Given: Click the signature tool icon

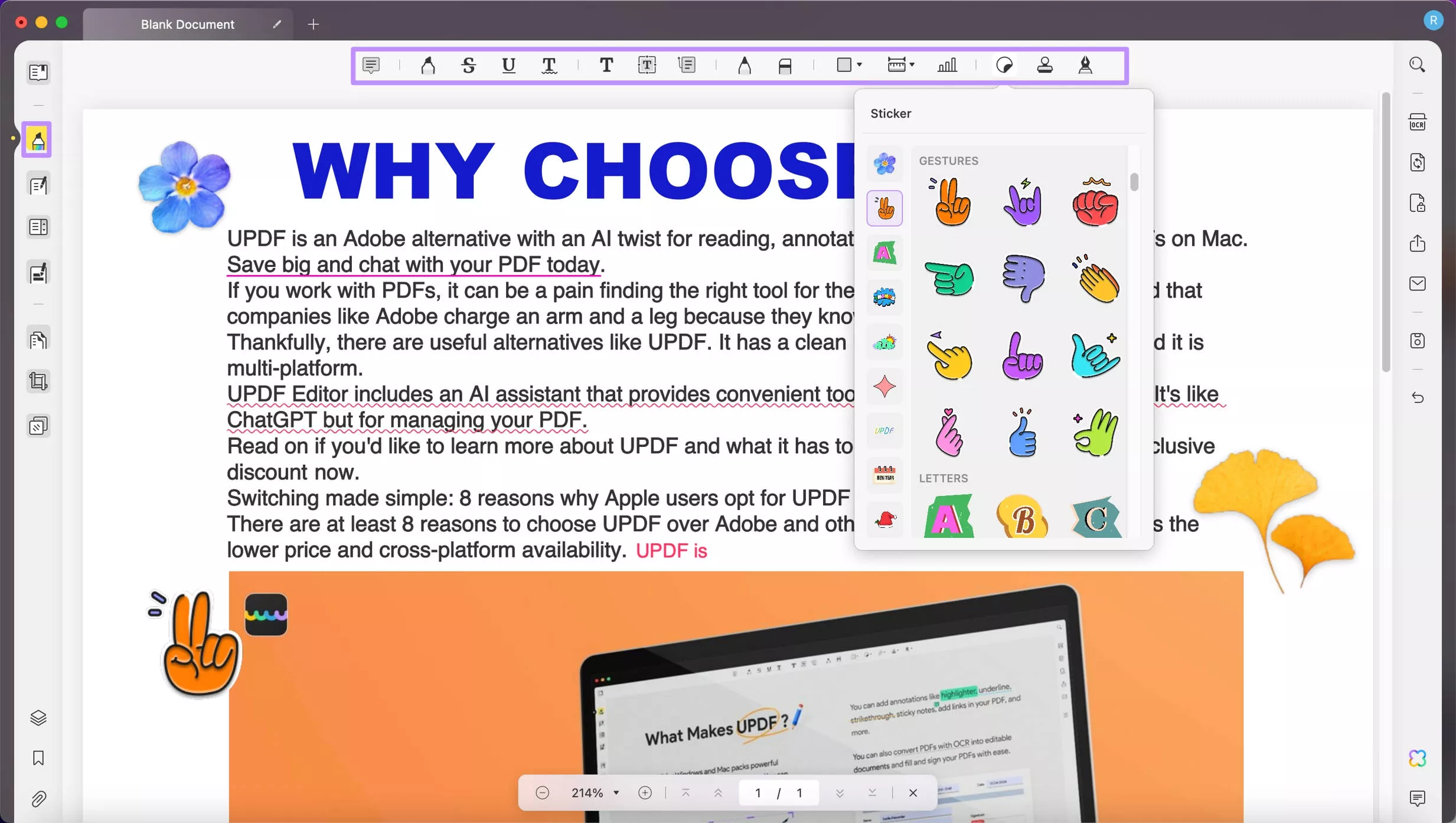Looking at the screenshot, I should [1085, 65].
